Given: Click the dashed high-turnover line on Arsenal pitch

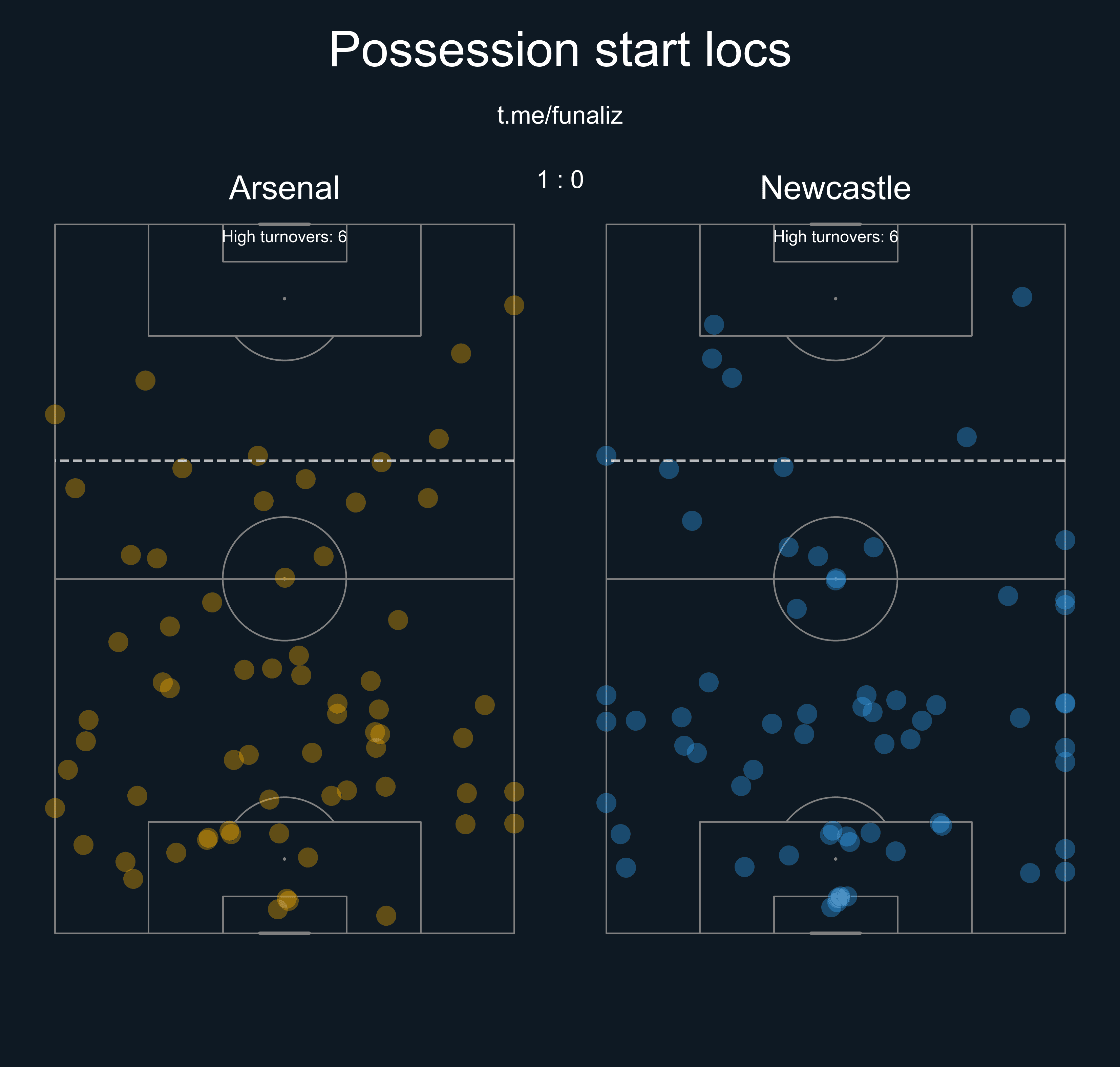Looking at the screenshot, I should pyautogui.click(x=284, y=460).
